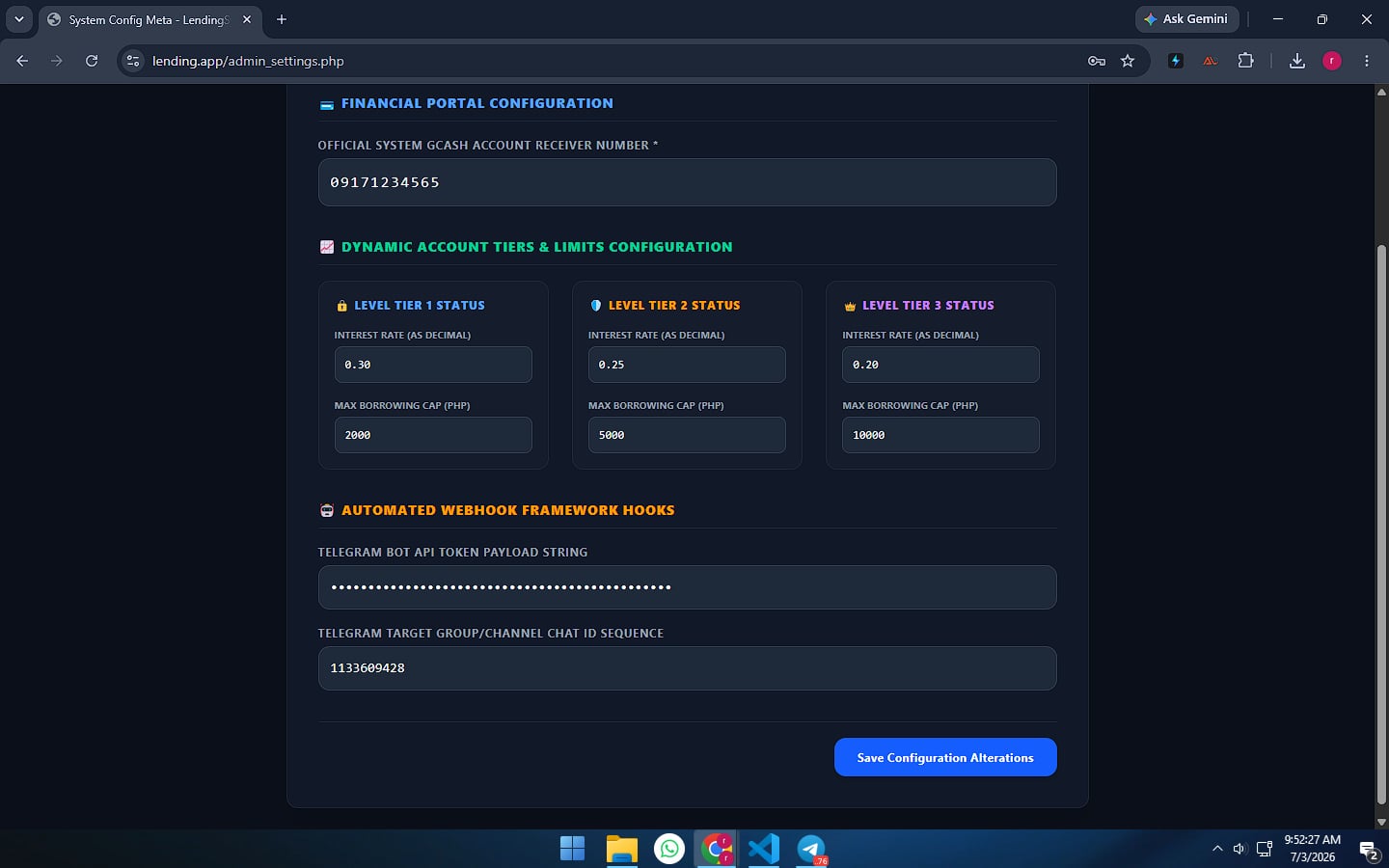The width and height of the screenshot is (1389, 868).
Task: Focus the Telegram bot API token field
Action: point(687,587)
